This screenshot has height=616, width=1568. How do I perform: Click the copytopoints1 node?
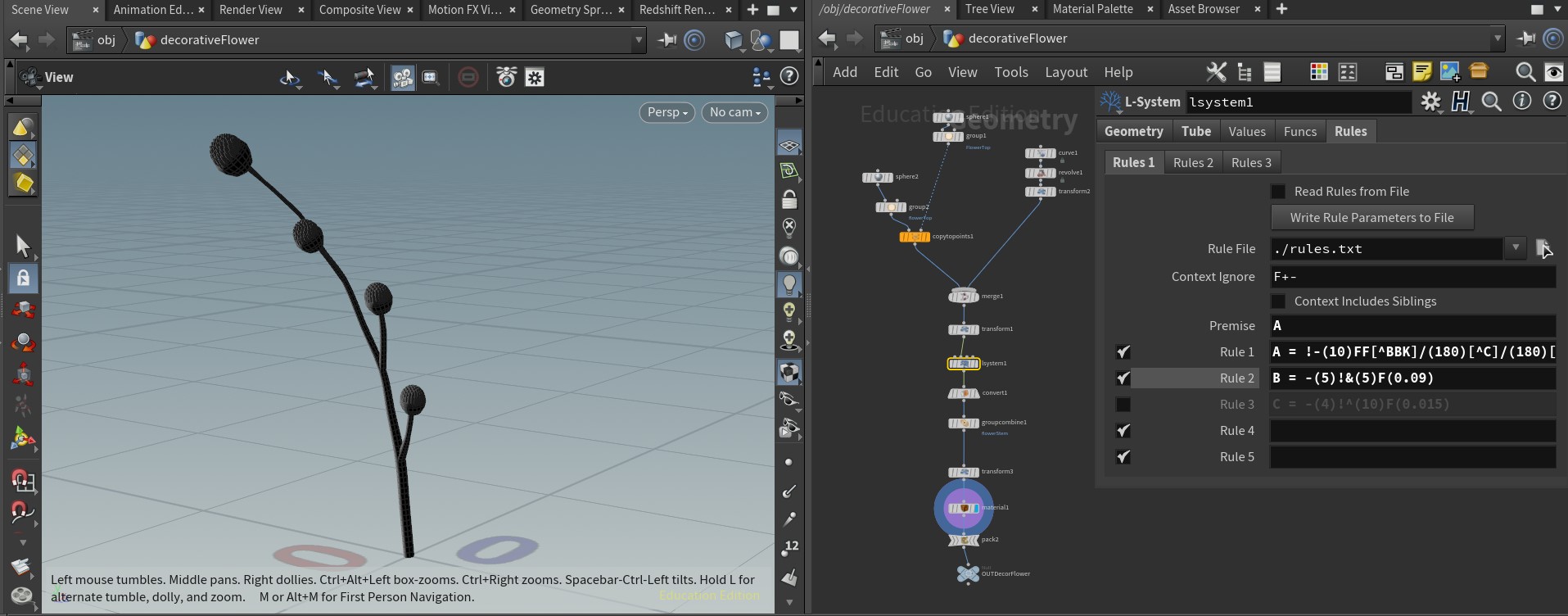(x=915, y=237)
